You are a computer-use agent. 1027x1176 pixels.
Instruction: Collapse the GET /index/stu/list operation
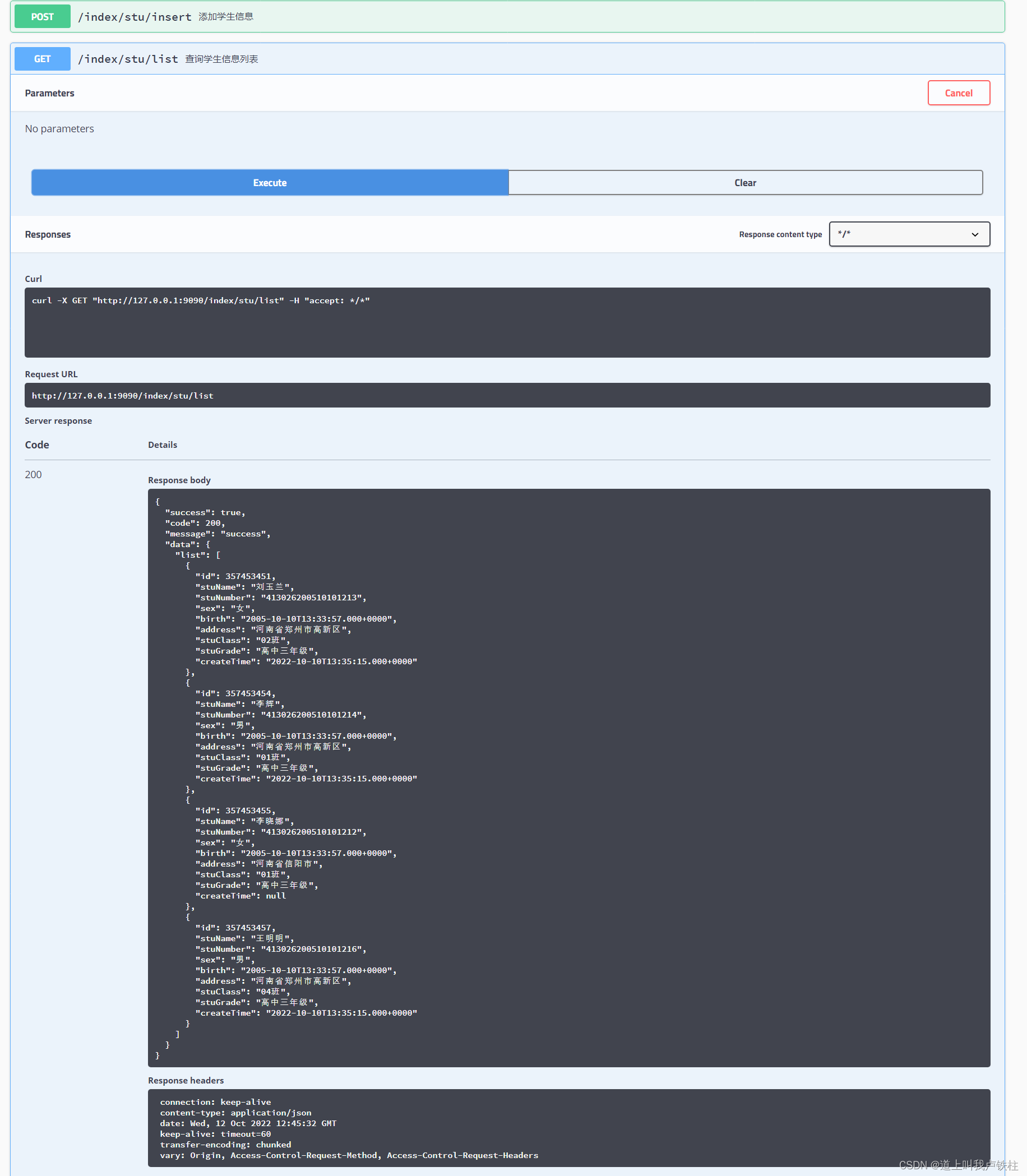tap(507, 58)
